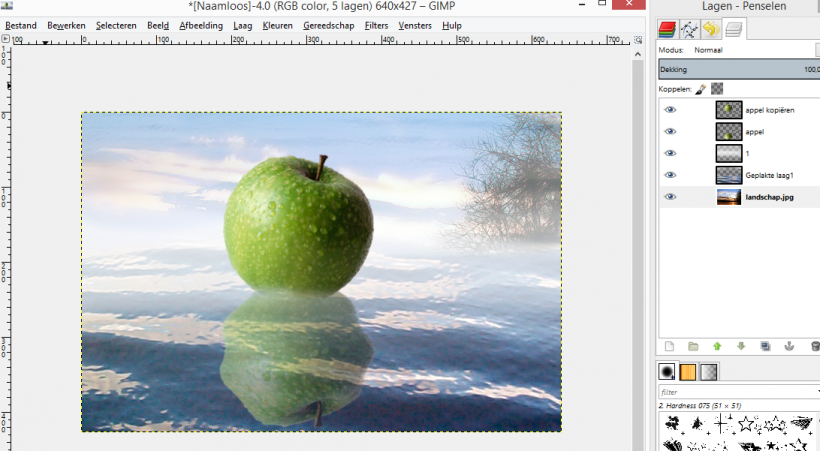Toggle the lock alpha channel checkerboard icon
This screenshot has width=820, height=451.
coord(717,89)
